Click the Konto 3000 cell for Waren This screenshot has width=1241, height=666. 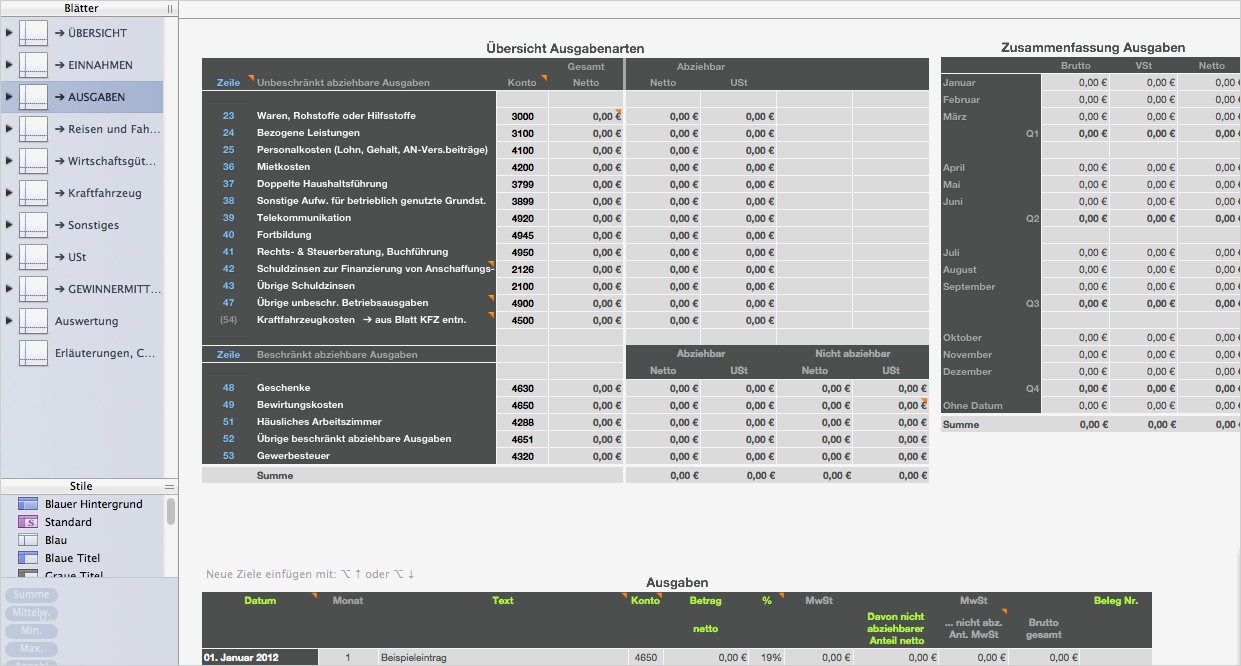tap(522, 116)
